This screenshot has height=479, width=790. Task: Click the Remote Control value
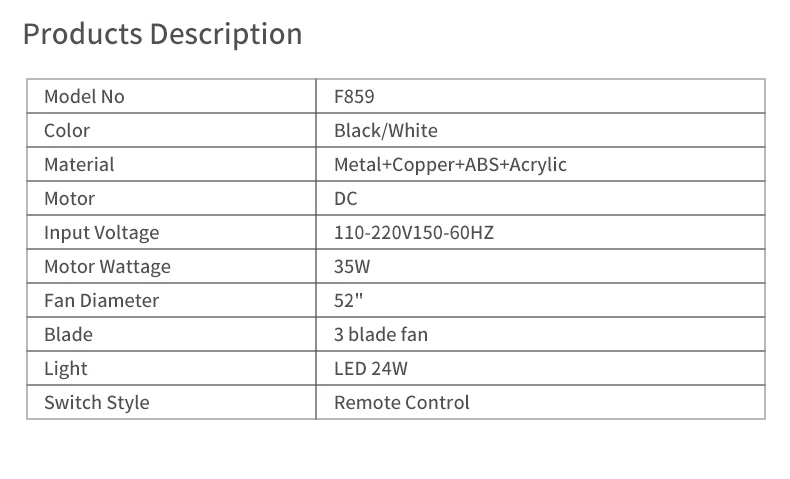401,403
